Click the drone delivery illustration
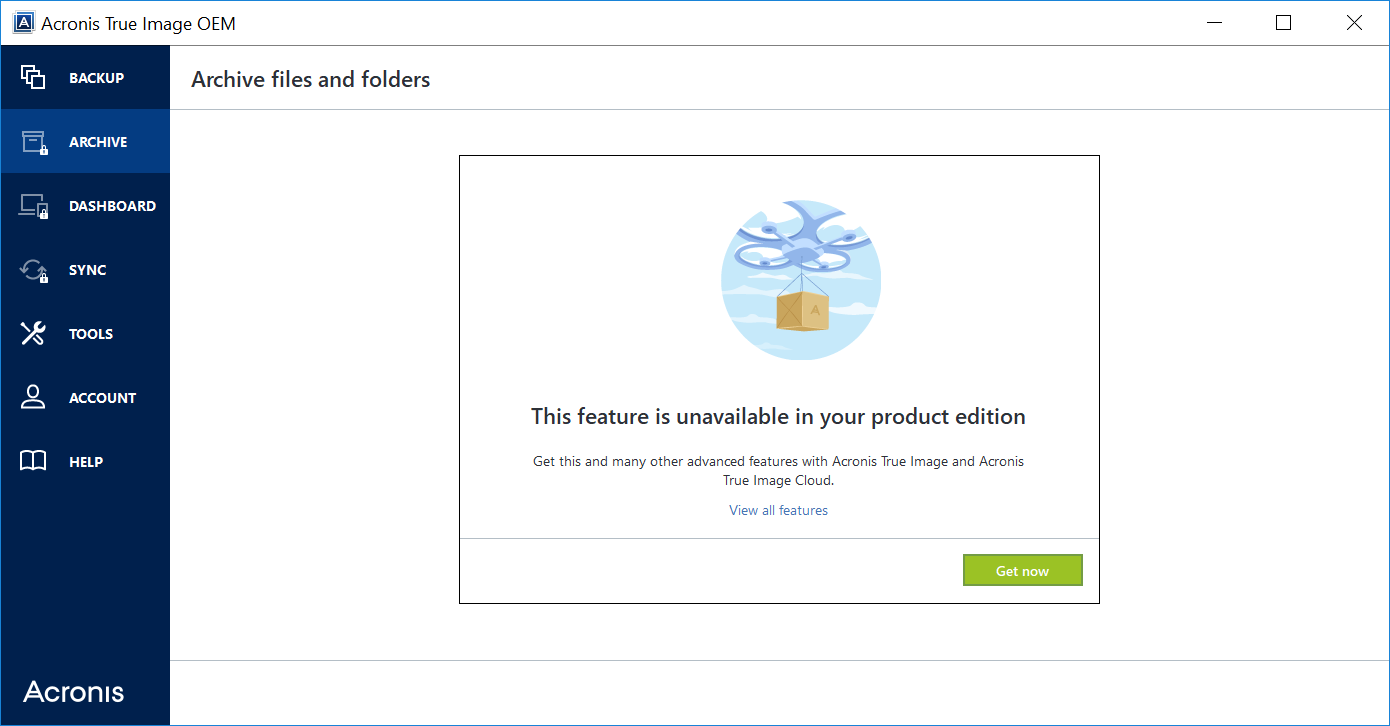 point(800,279)
